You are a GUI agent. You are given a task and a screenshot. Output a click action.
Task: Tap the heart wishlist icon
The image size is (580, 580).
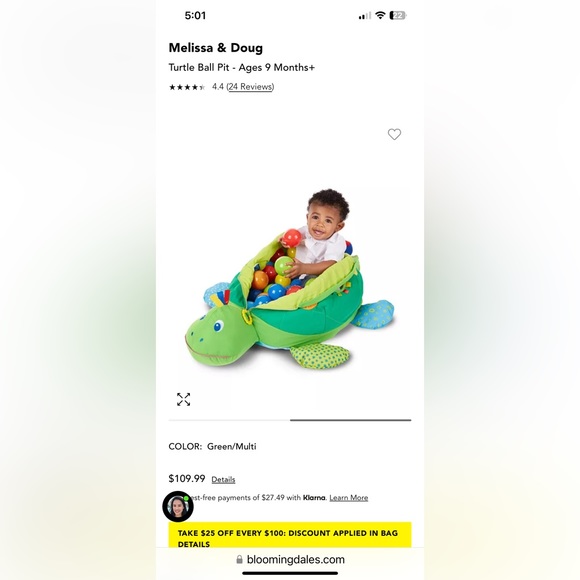394,134
